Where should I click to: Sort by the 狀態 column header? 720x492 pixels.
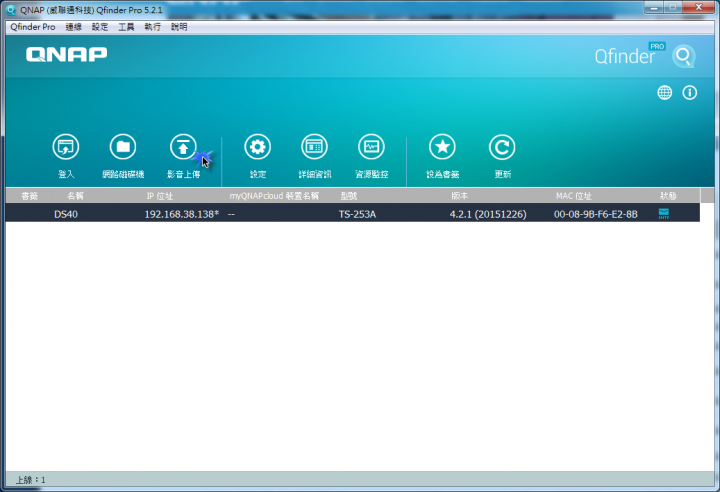(668, 196)
